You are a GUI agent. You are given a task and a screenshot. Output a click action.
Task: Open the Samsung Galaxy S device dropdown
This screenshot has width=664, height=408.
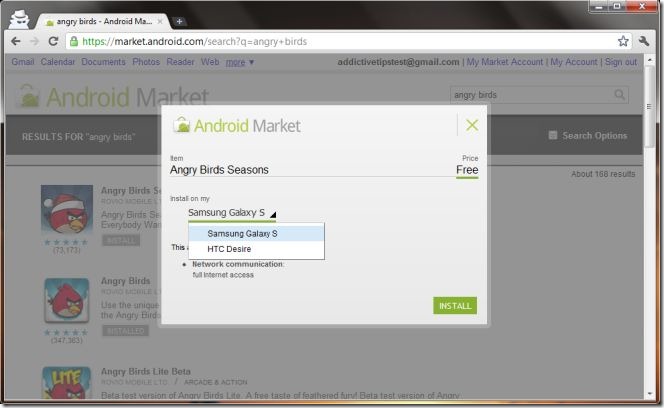click(x=232, y=213)
